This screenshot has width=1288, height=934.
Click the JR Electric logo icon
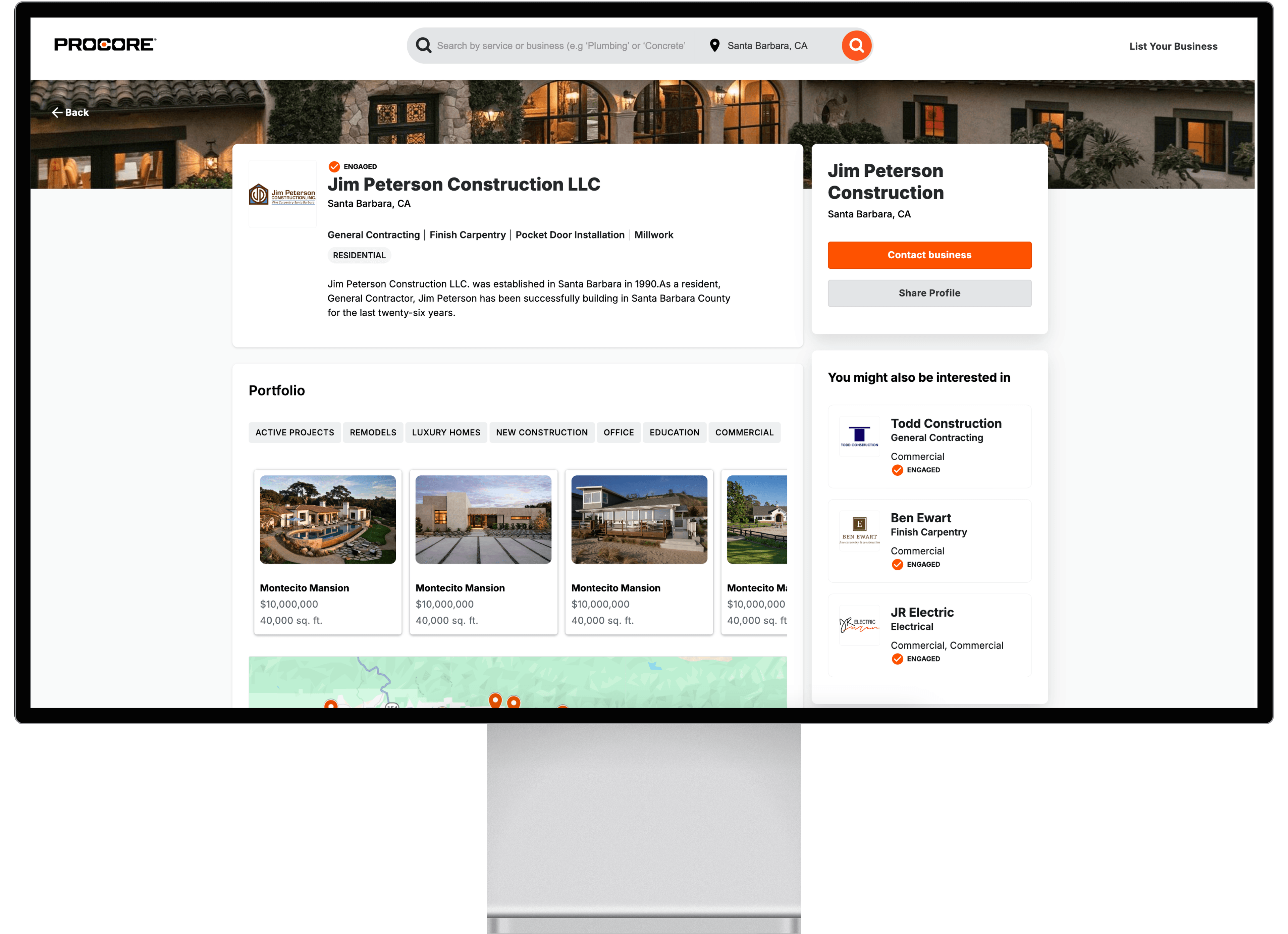click(859, 625)
